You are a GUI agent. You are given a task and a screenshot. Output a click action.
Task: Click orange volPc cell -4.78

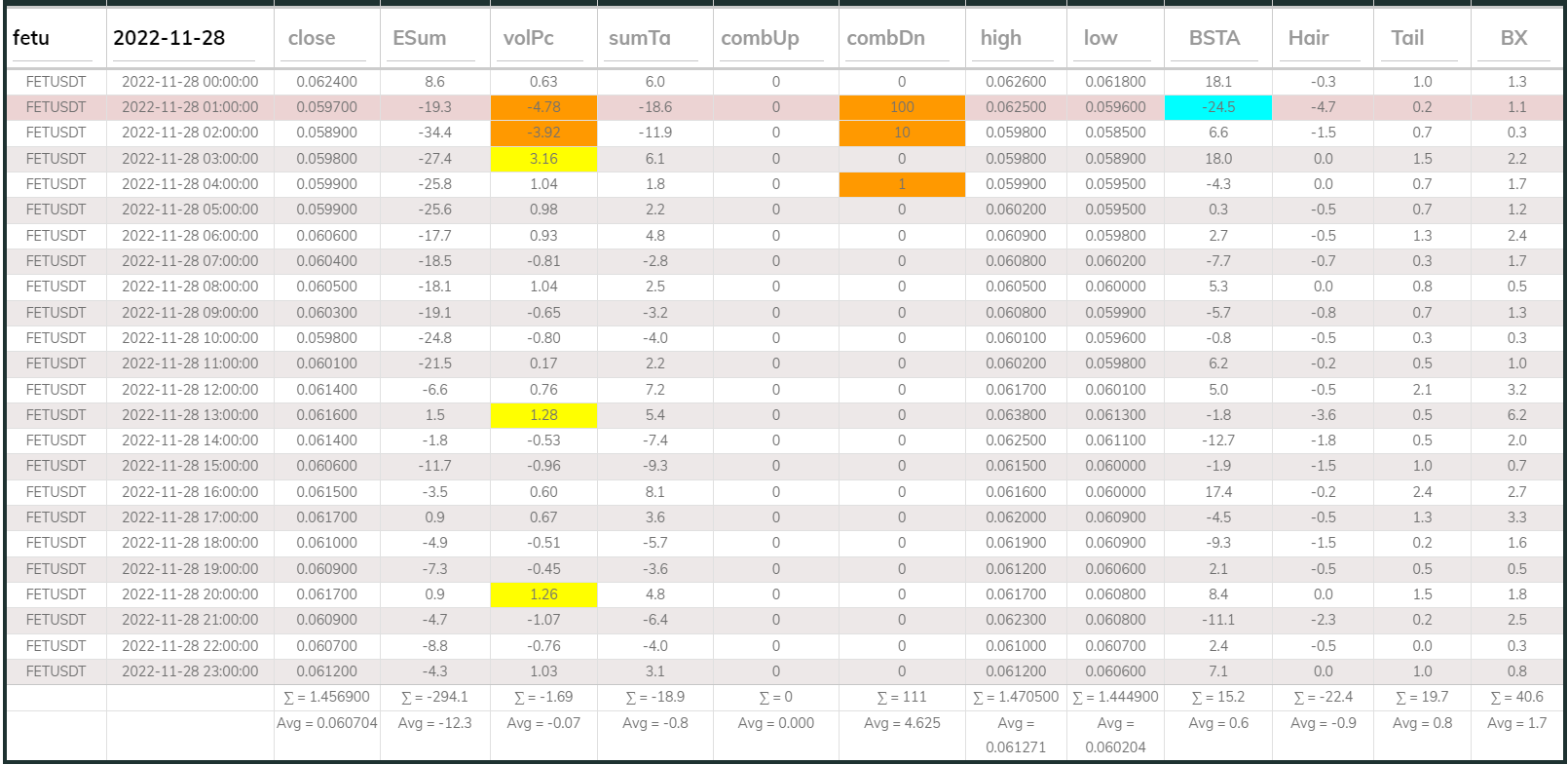tap(543, 107)
